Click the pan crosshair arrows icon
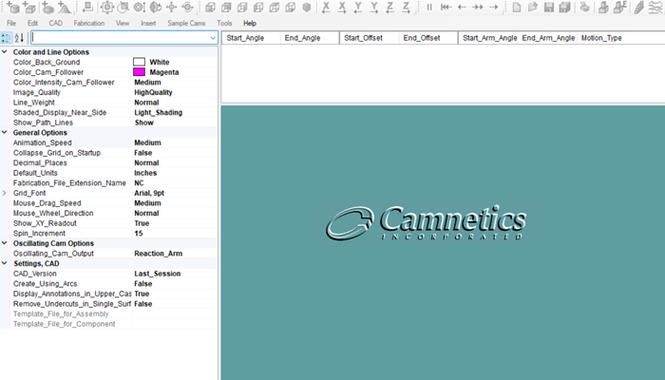 pyautogui.click(x=171, y=7)
